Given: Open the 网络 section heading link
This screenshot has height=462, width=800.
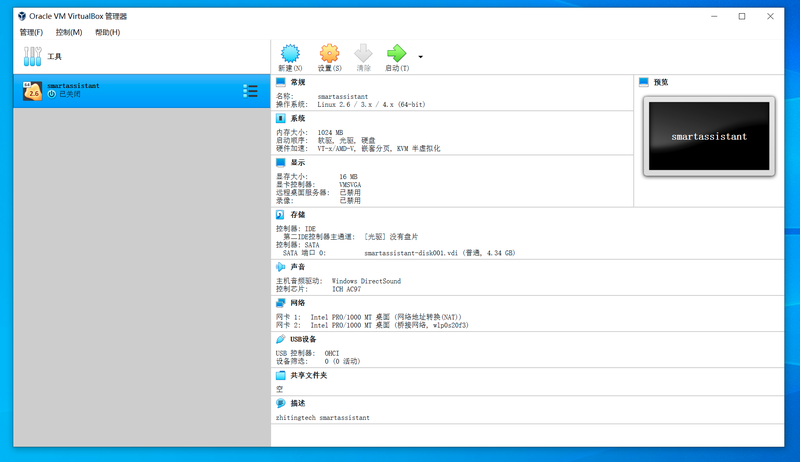Looking at the screenshot, I should pos(298,303).
